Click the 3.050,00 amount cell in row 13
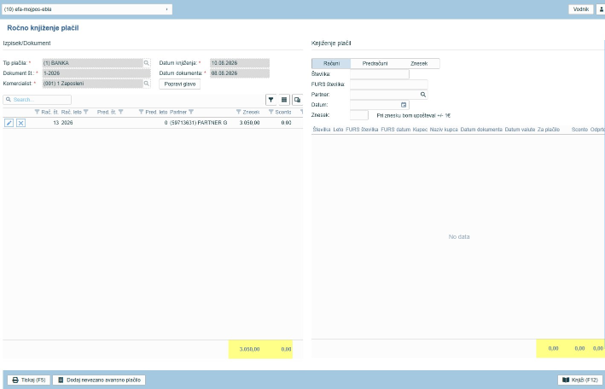 click(x=250, y=123)
